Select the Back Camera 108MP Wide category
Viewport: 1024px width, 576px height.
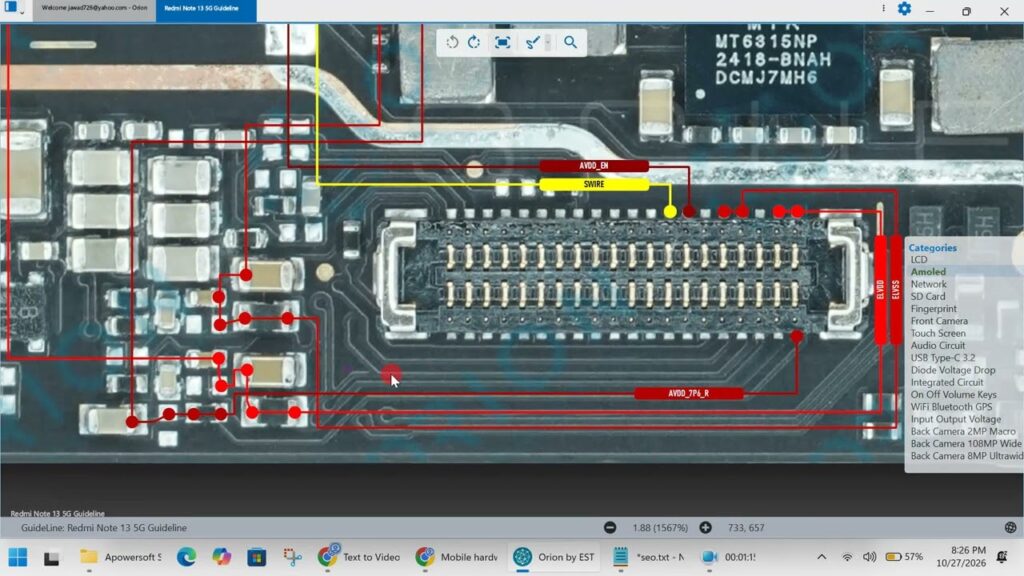click(x=966, y=444)
